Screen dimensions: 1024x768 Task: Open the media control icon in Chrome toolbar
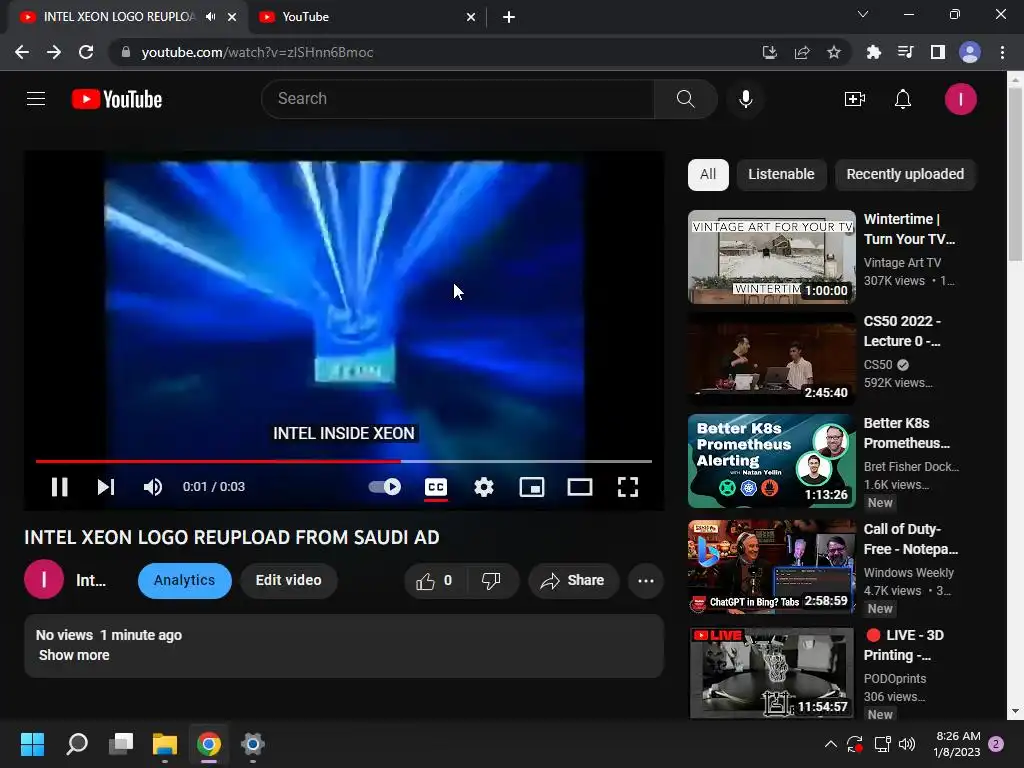(905, 52)
